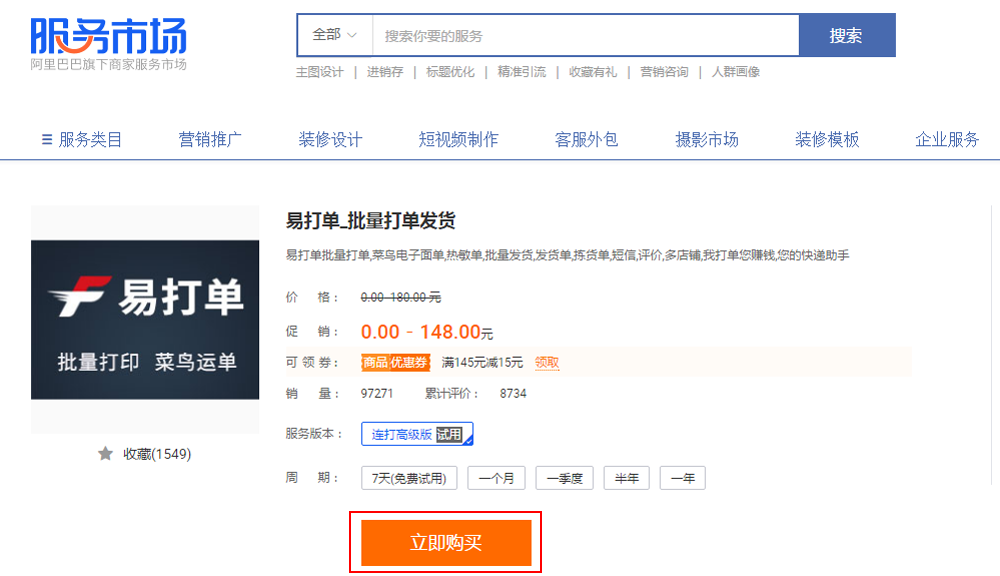Image resolution: width=1000 pixels, height=576 pixels.
Task: Focus the 搜索你要的服务 search box
Action: 585,36
